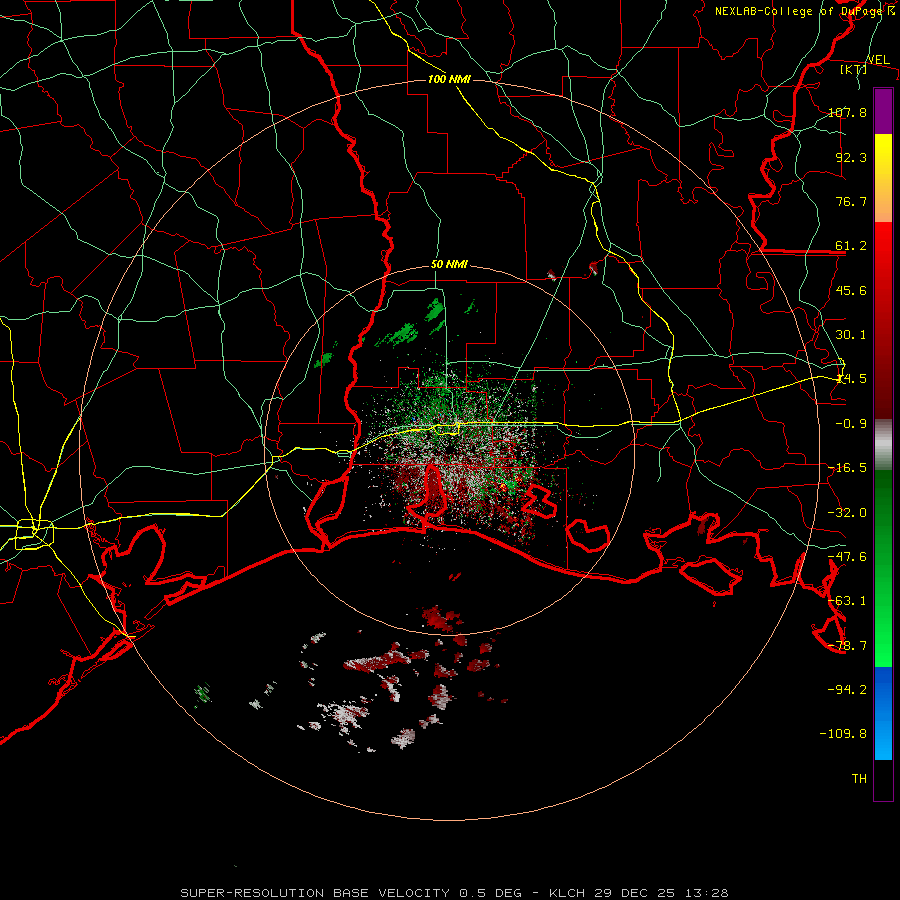Click the 14.5 scale value
This screenshot has width=900, height=900.
(x=851, y=379)
